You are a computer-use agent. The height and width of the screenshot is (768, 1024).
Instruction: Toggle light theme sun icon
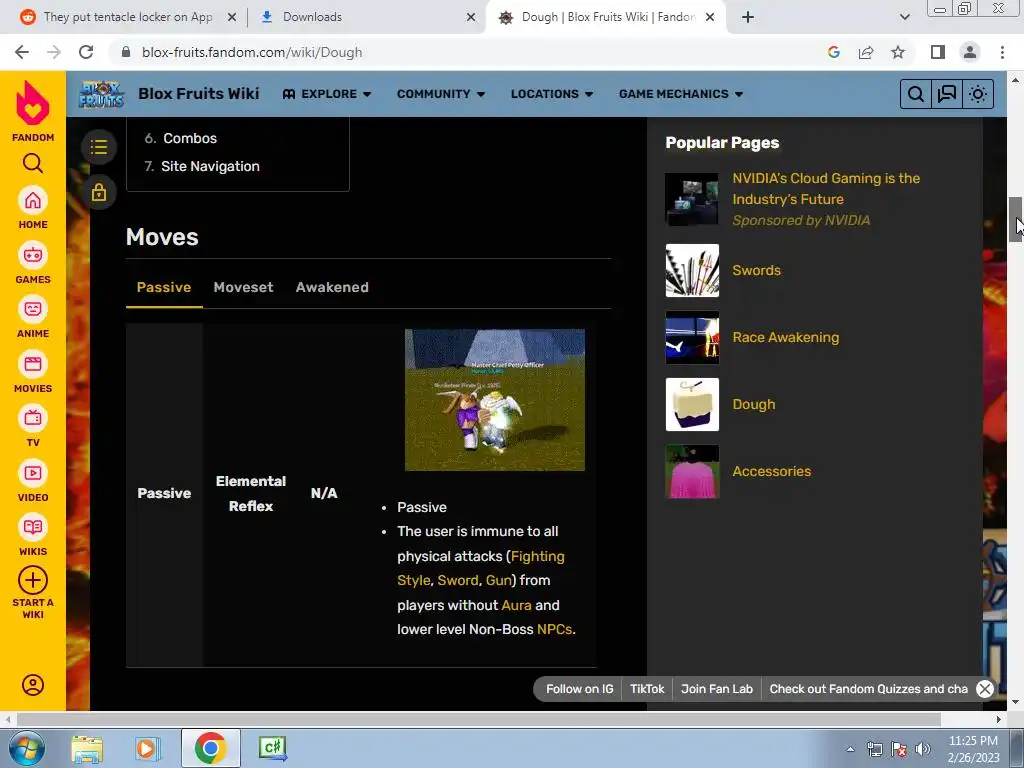click(978, 94)
